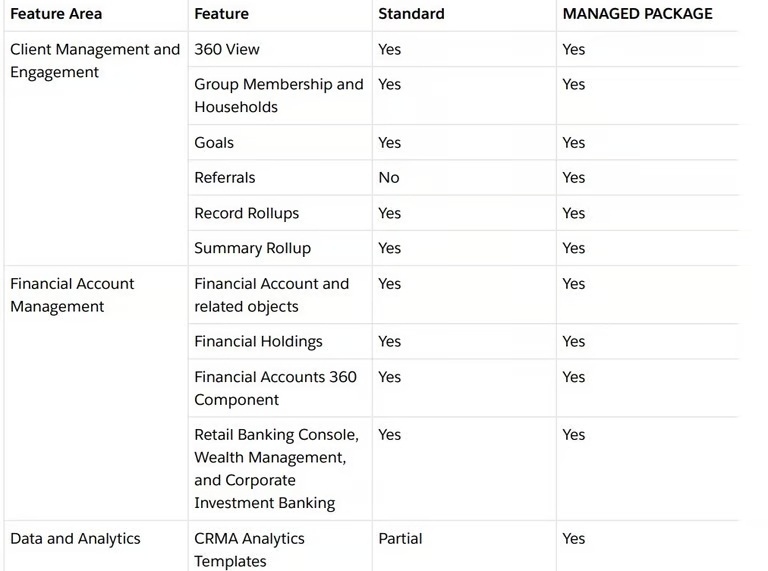Click the Data and Analytics area cell
The width and height of the screenshot is (768, 571).
point(75,539)
